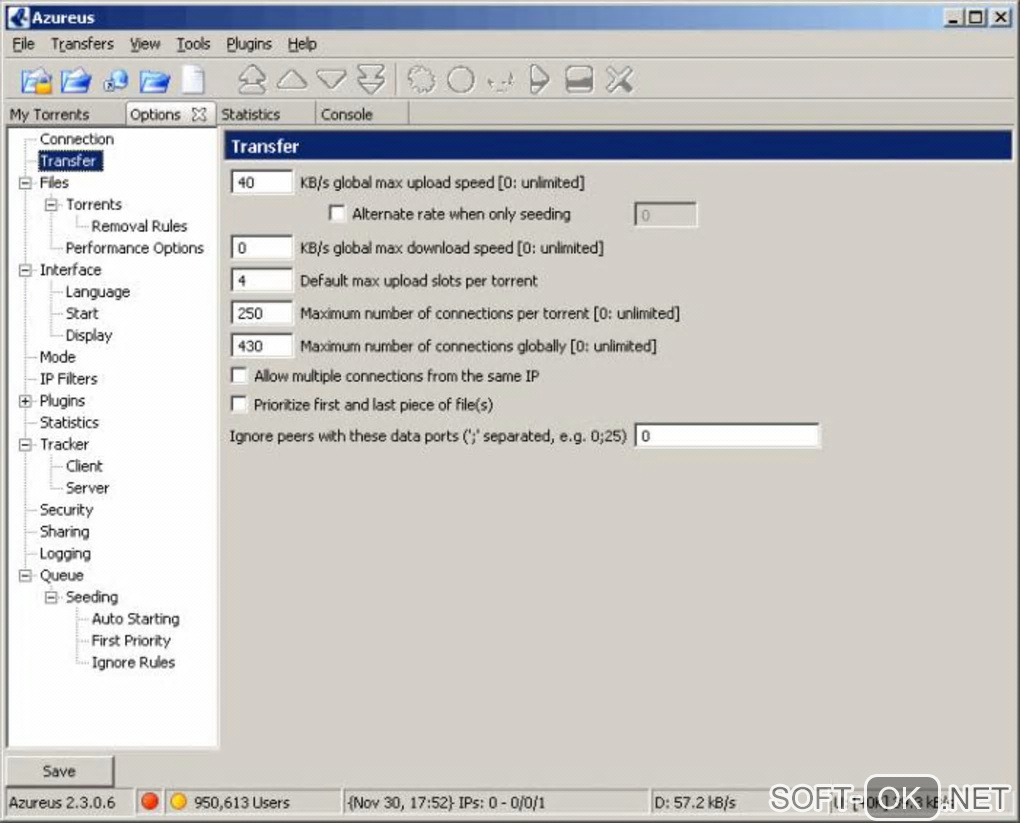Collapse the Torrents tree node

click(51, 205)
